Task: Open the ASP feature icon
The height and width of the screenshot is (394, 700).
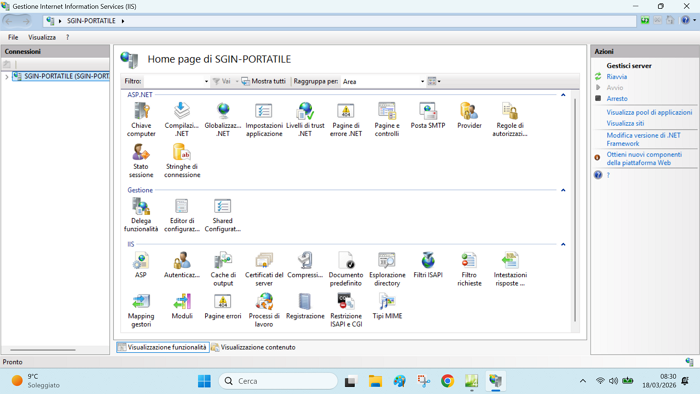Action: pyautogui.click(x=141, y=265)
